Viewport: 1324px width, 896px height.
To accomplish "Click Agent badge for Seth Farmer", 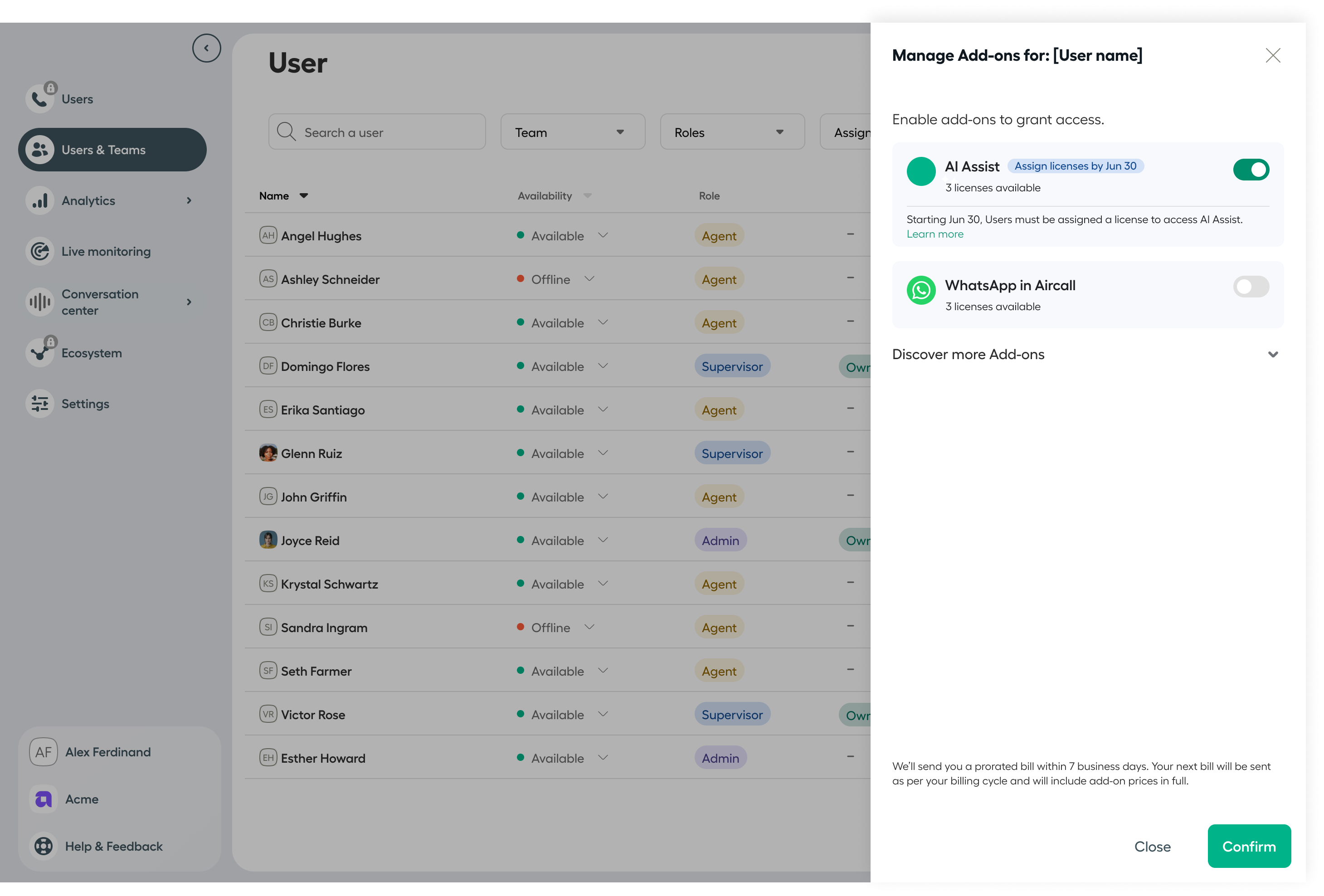I will coord(719,671).
